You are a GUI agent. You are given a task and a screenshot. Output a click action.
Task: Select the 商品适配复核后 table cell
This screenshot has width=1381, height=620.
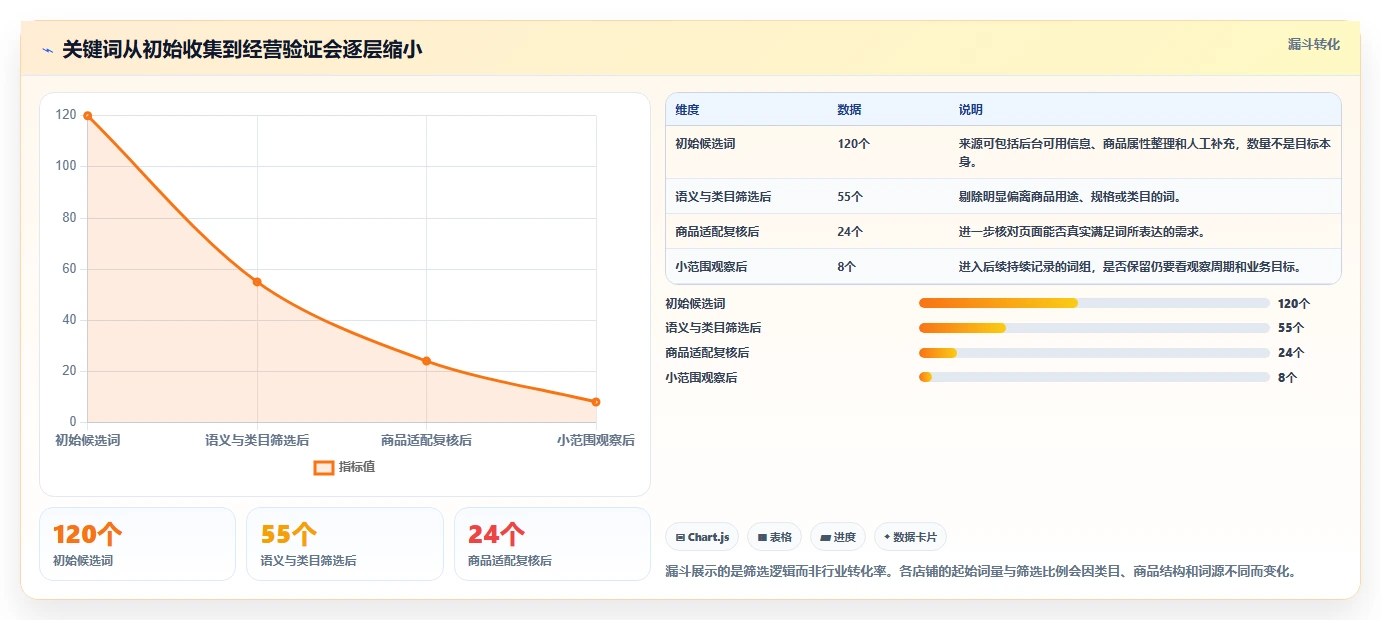717,232
